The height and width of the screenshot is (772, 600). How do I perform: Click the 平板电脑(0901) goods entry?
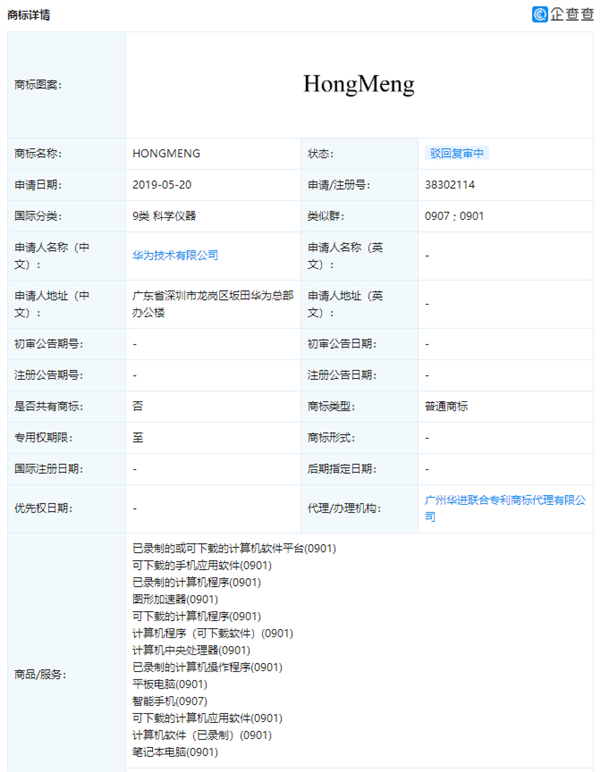click(x=170, y=684)
